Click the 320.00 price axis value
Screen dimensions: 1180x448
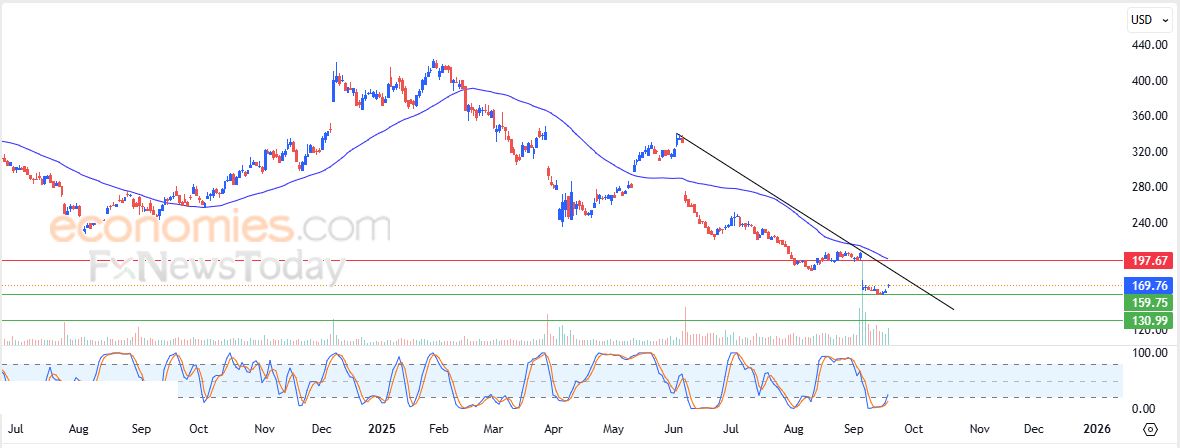pos(1149,151)
